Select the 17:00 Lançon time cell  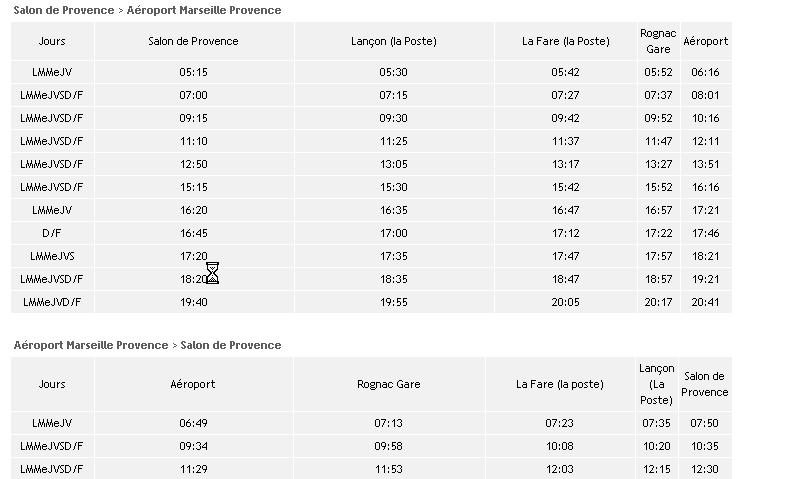[394, 233]
